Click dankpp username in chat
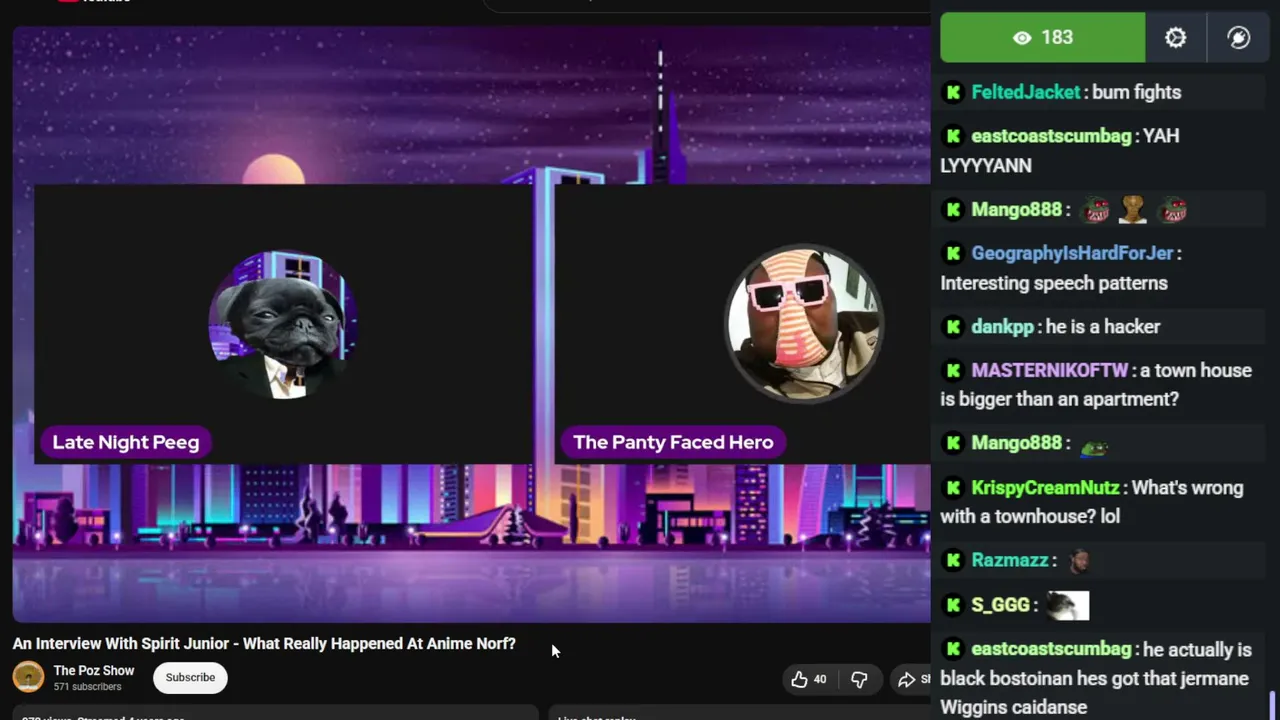Image resolution: width=1280 pixels, height=720 pixels. click(1002, 327)
